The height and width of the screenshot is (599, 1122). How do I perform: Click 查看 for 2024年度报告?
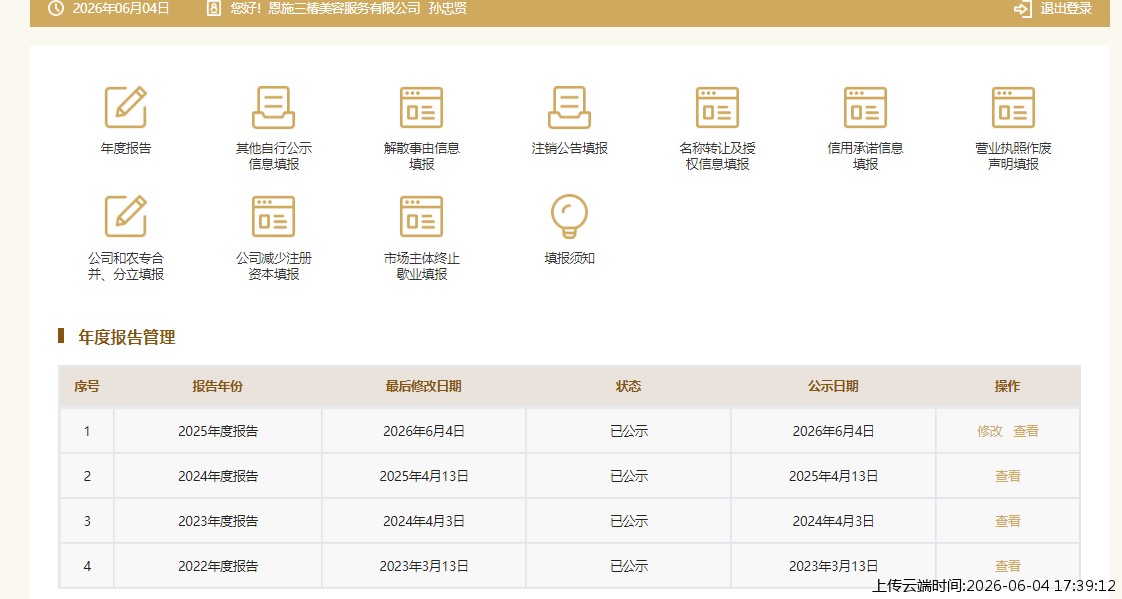pos(1008,476)
